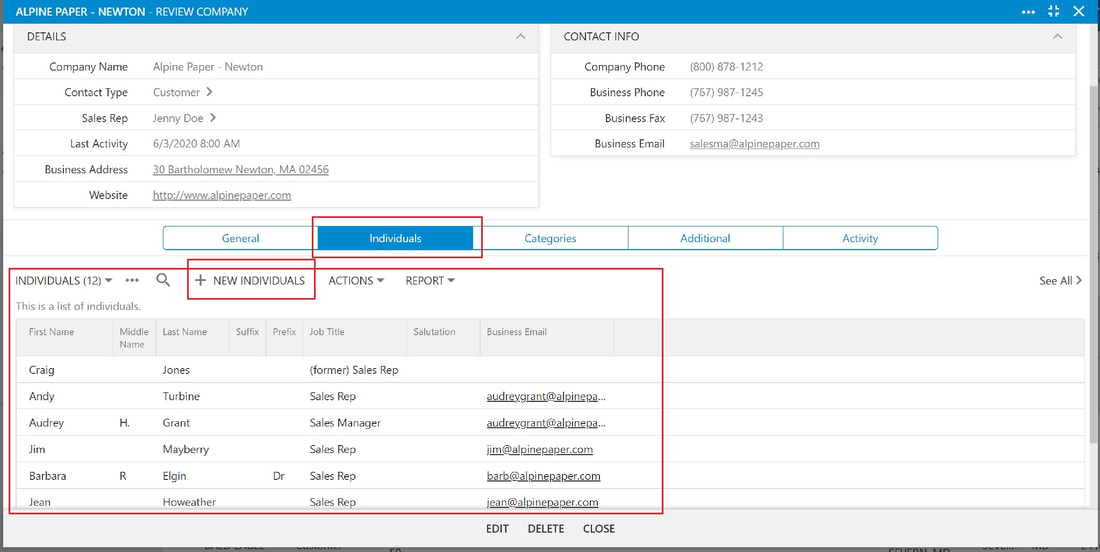Click the Elgin last name cell
This screenshot has width=1100, height=552.
coord(175,476)
